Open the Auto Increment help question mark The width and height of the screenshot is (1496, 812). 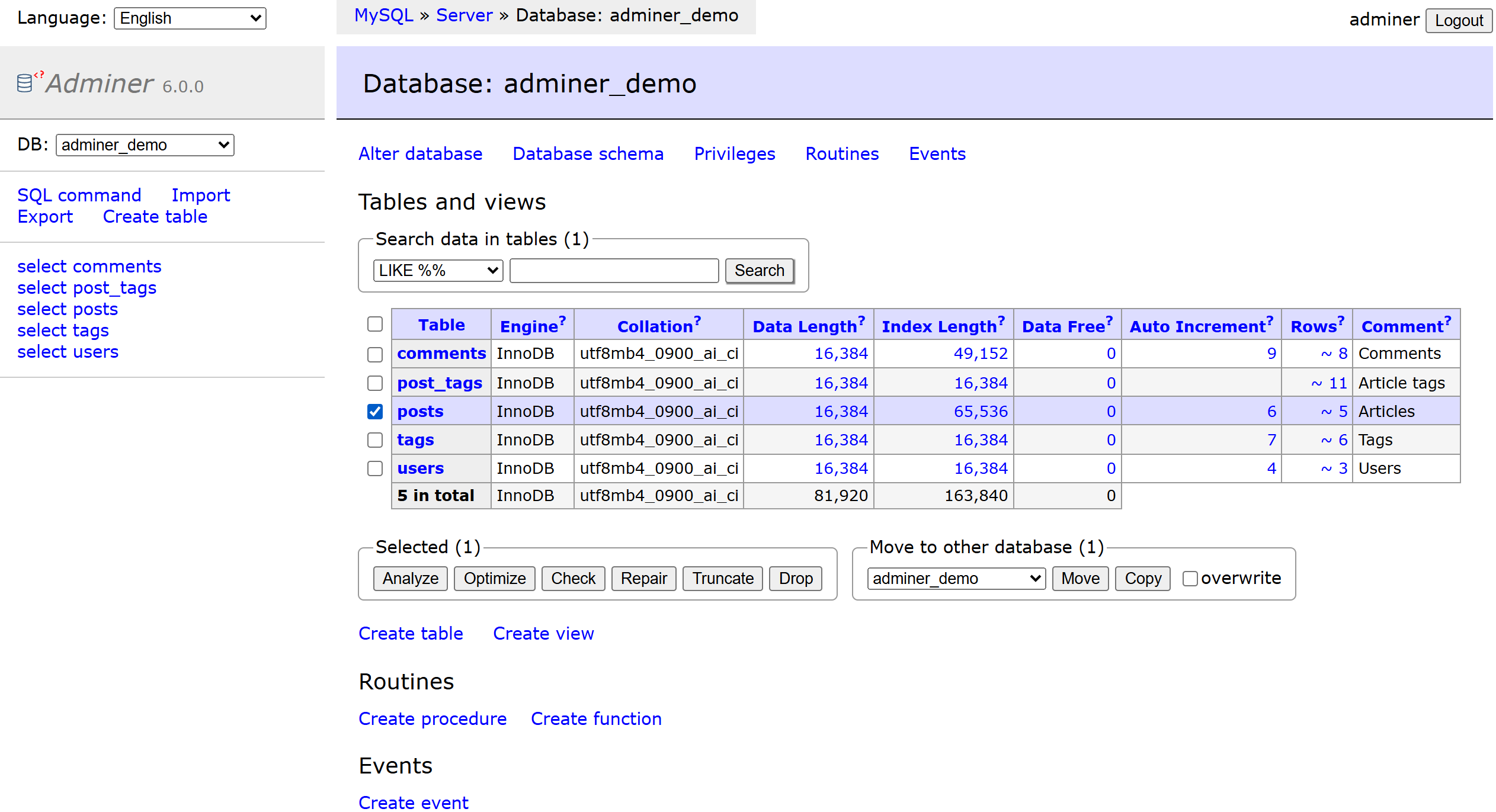pos(1270,320)
